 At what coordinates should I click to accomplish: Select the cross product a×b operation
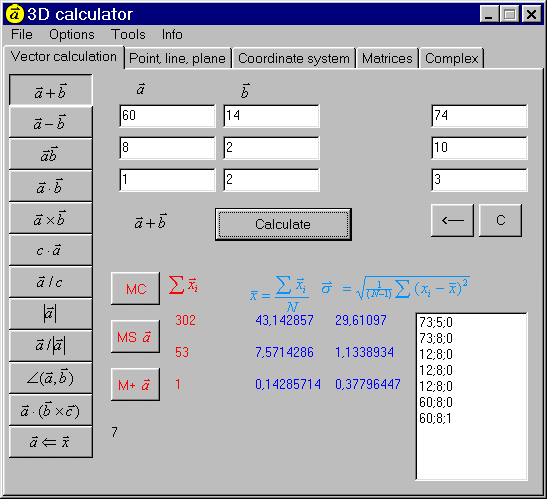pos(51,218)
